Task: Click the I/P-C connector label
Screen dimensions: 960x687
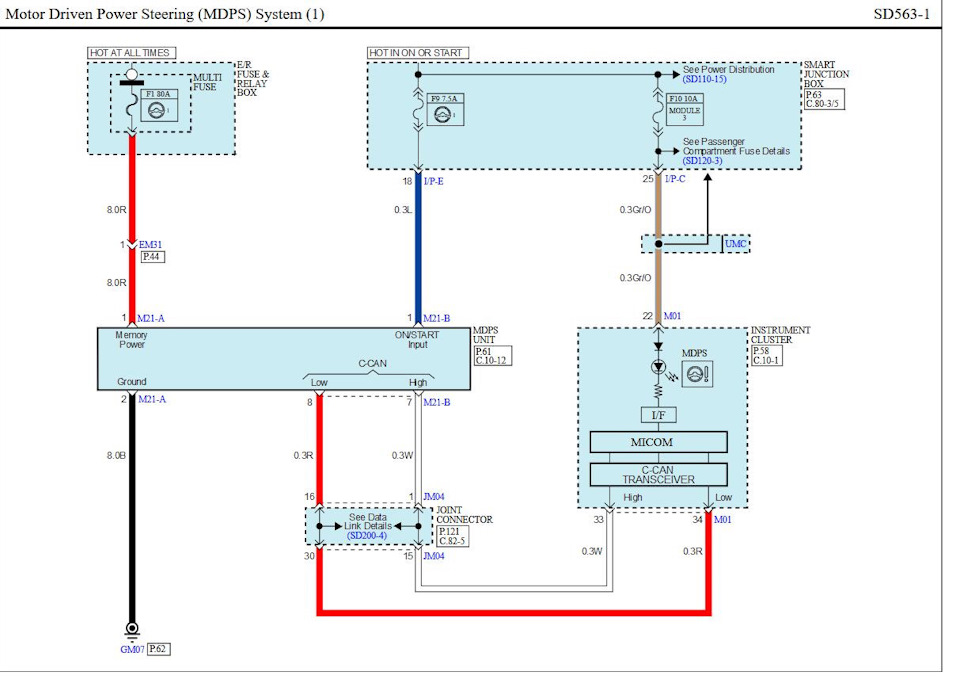Action: pos(675,179)
